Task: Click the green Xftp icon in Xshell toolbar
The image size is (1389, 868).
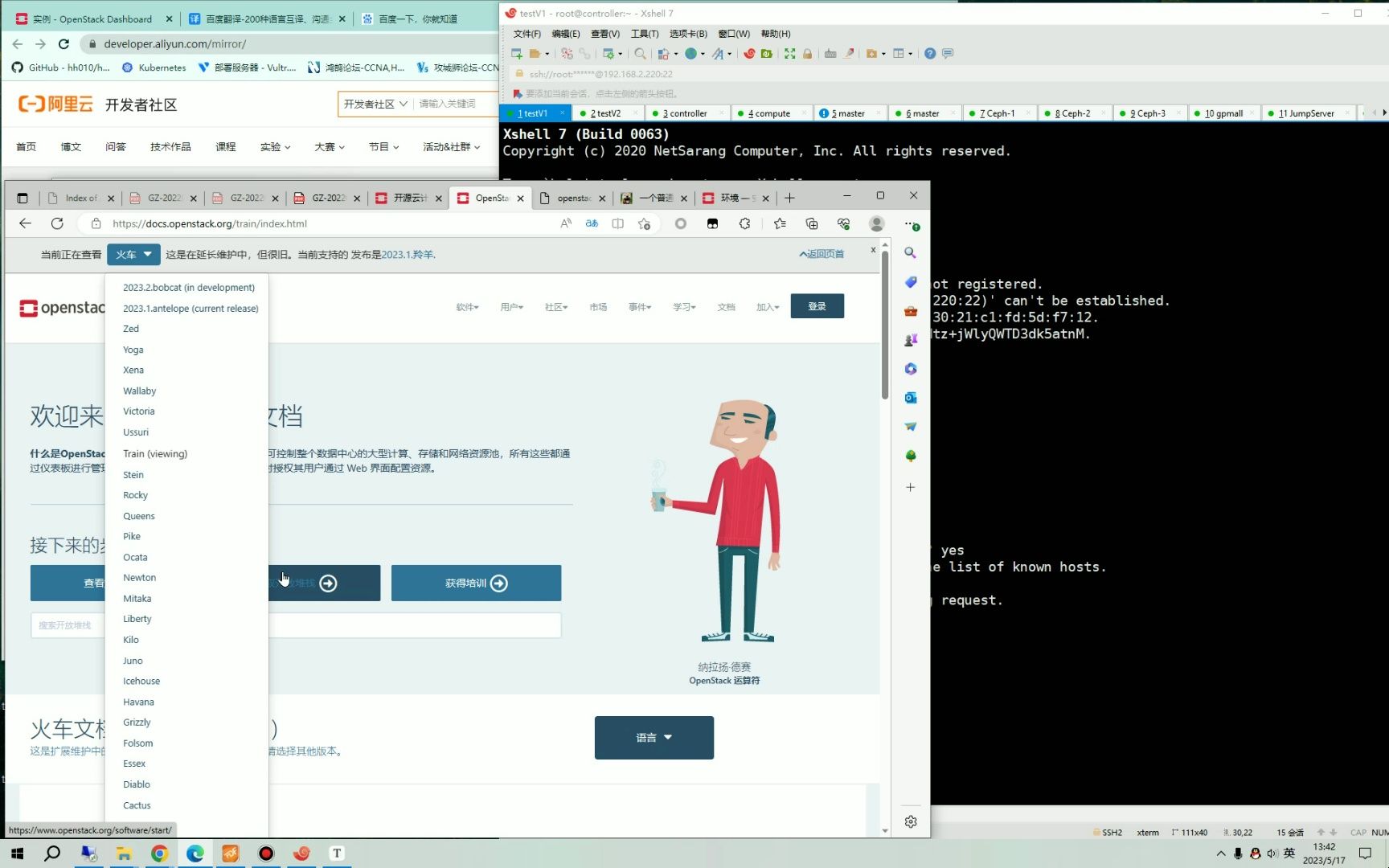Action: (x=767, y=54)
